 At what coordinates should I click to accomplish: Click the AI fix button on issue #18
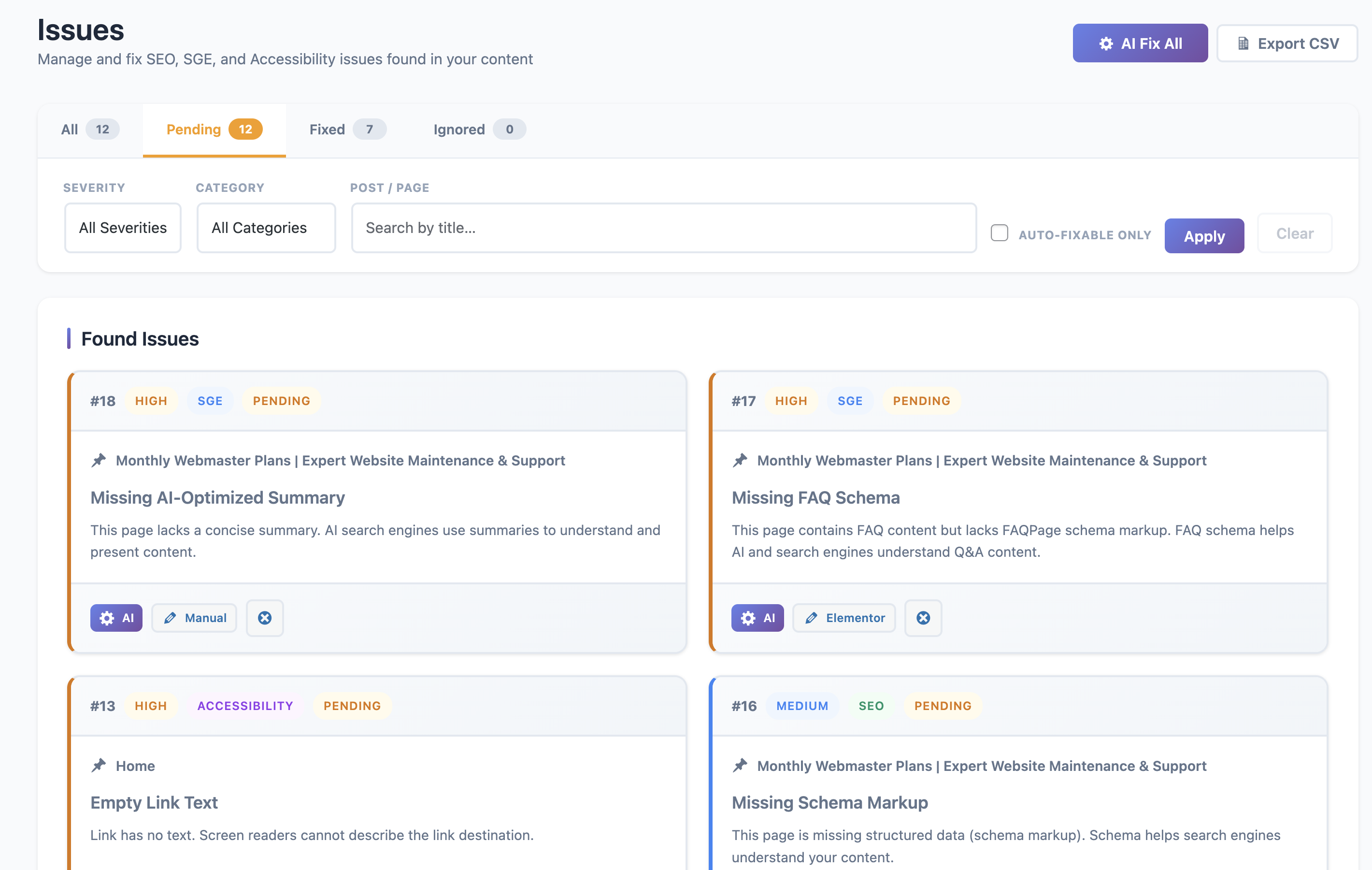tap(116, 618)
